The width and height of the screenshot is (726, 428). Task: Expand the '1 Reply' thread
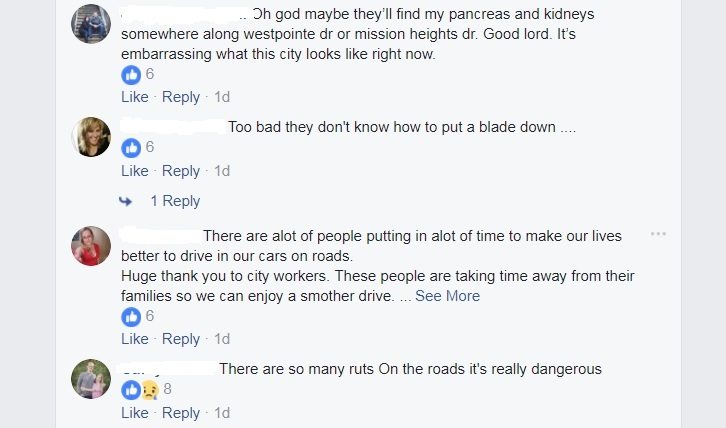click(x=175, y=201)
